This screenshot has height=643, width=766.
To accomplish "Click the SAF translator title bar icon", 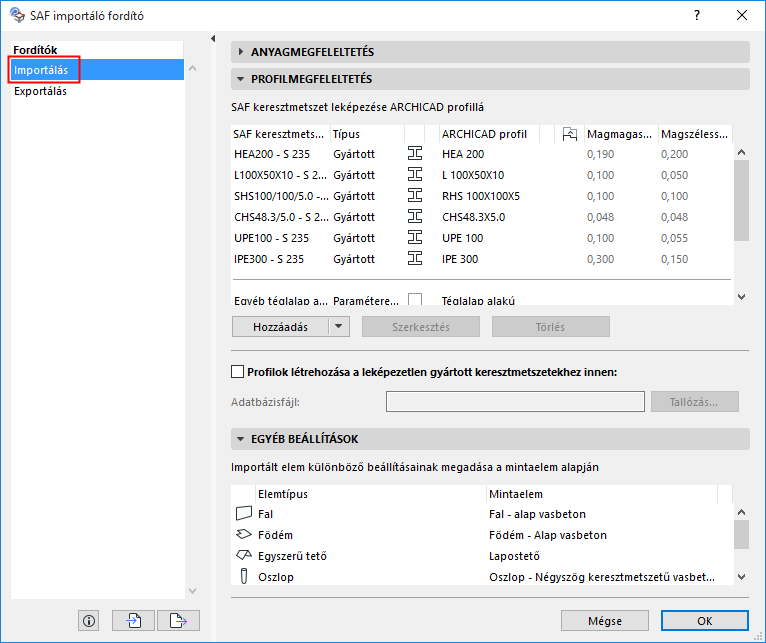I will pos(17,15).
